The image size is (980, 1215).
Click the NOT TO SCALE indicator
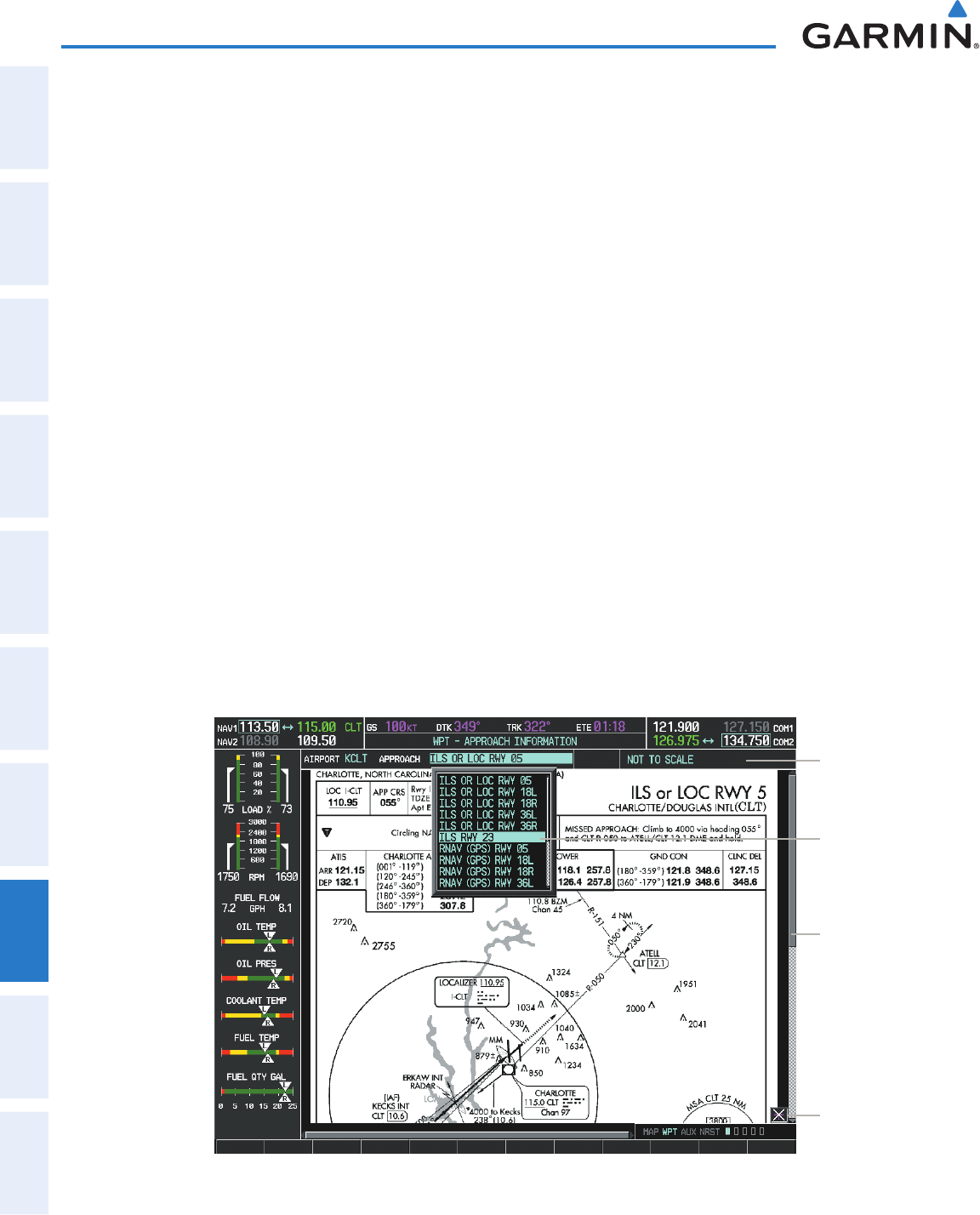pyautogui.click(x=660, y=760)
